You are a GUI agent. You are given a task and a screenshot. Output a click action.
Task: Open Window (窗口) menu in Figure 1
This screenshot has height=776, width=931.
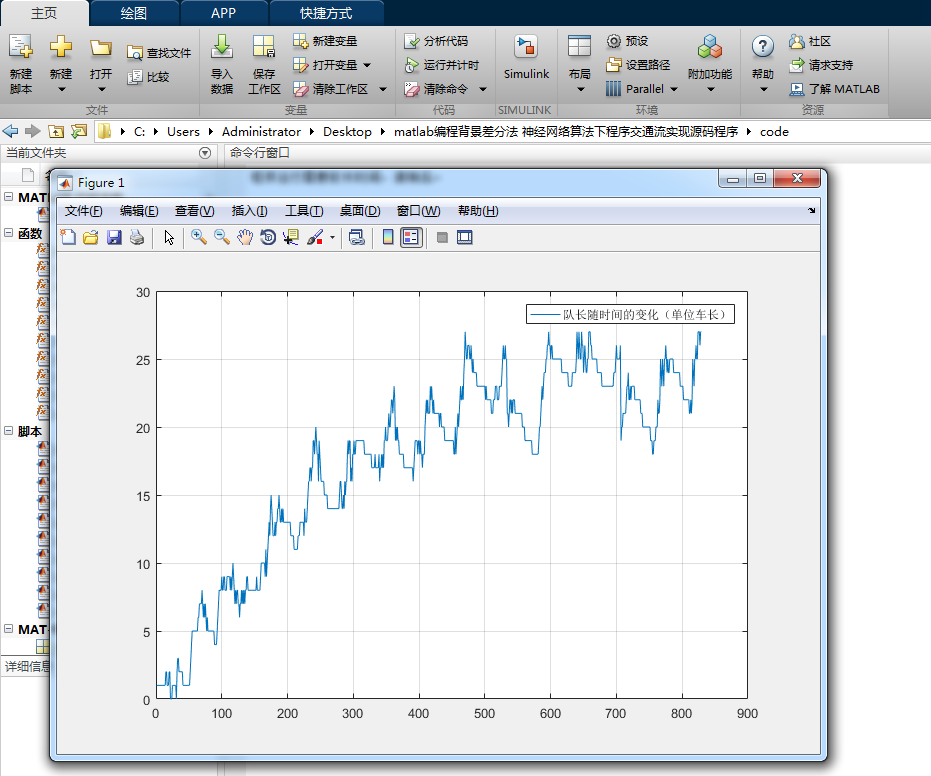418,211
